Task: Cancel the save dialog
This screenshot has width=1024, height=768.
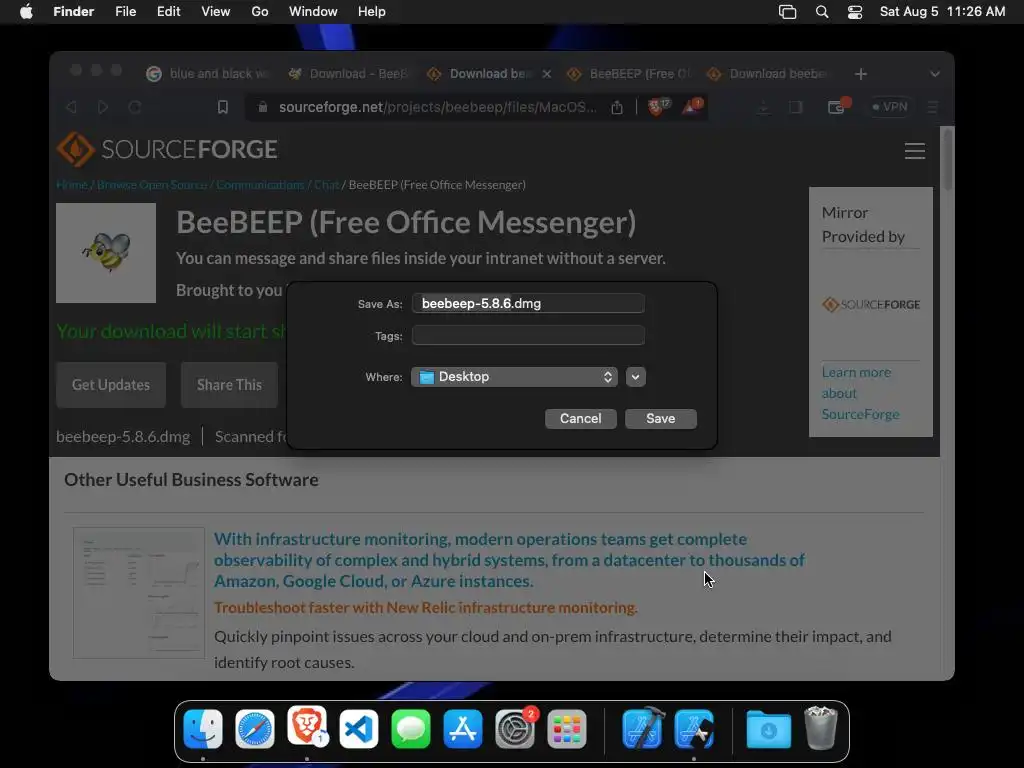Action: pos(581,419)
